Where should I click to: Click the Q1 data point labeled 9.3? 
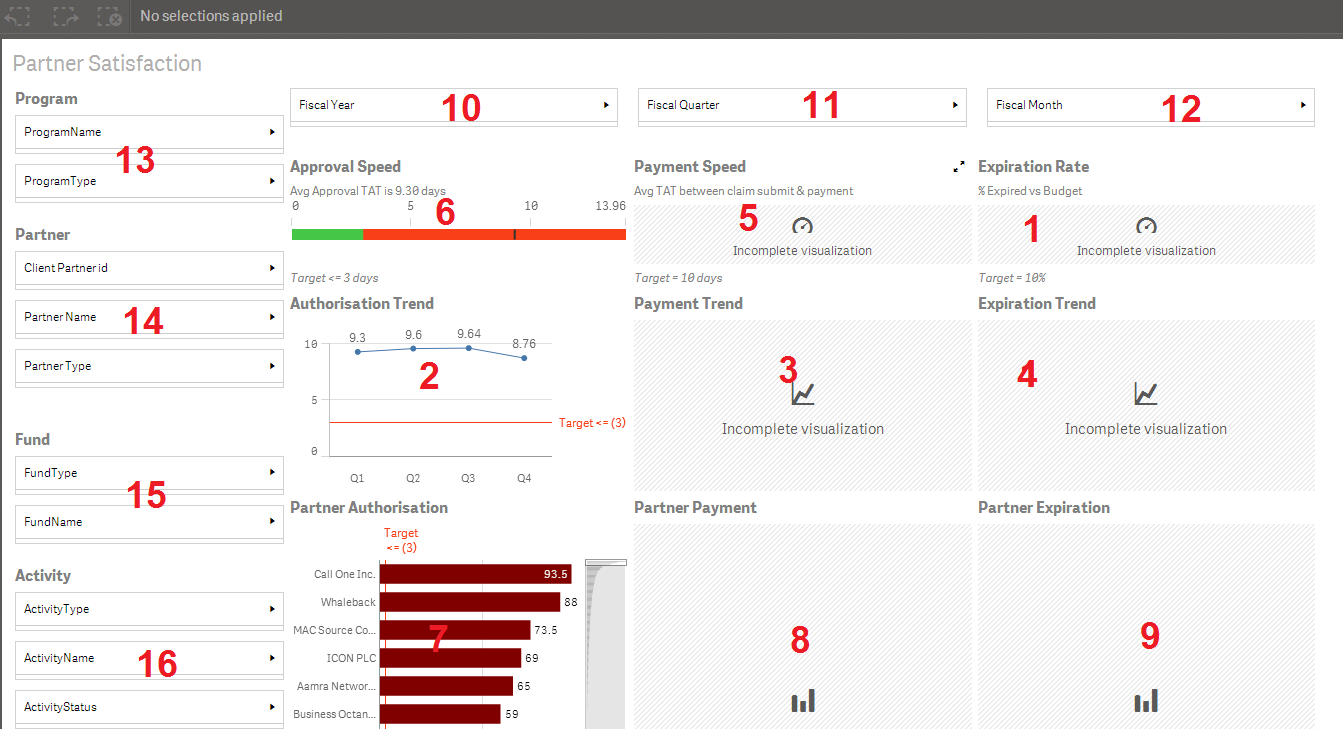(357, 352)
